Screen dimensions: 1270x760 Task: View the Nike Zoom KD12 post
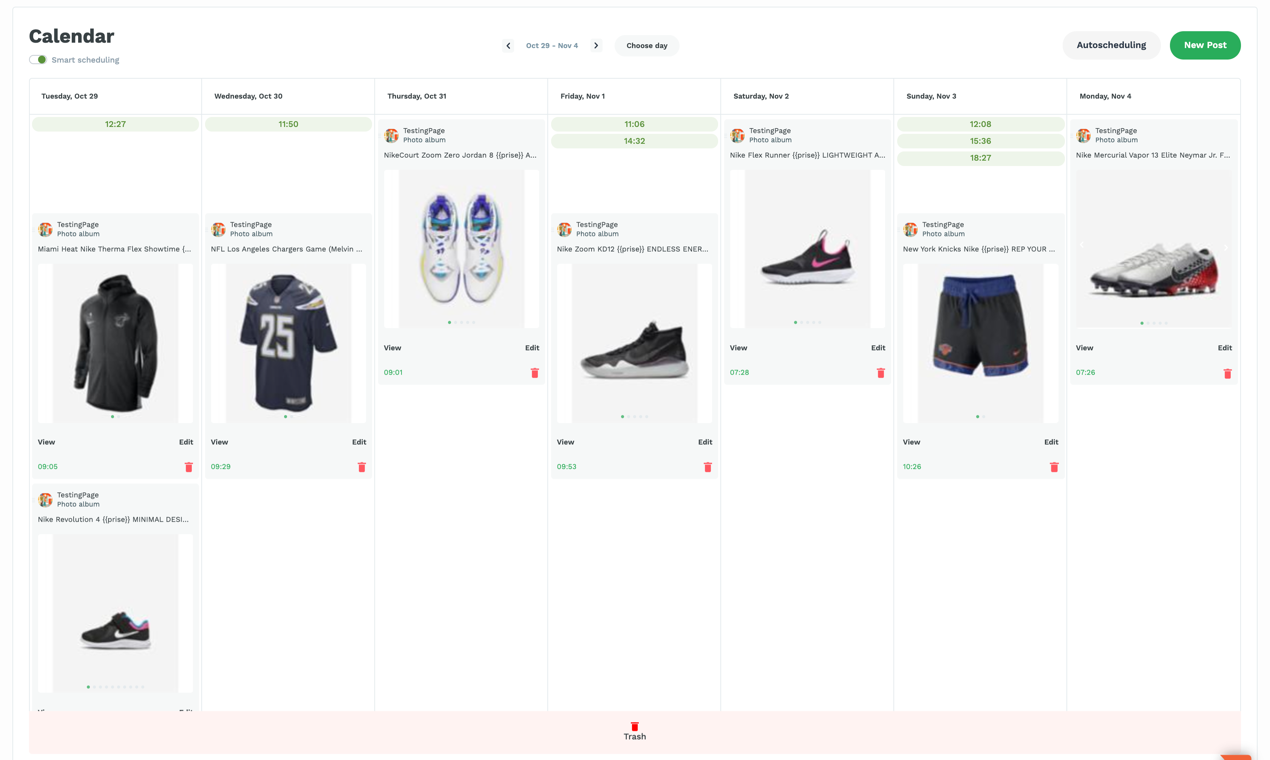point(565,442)
